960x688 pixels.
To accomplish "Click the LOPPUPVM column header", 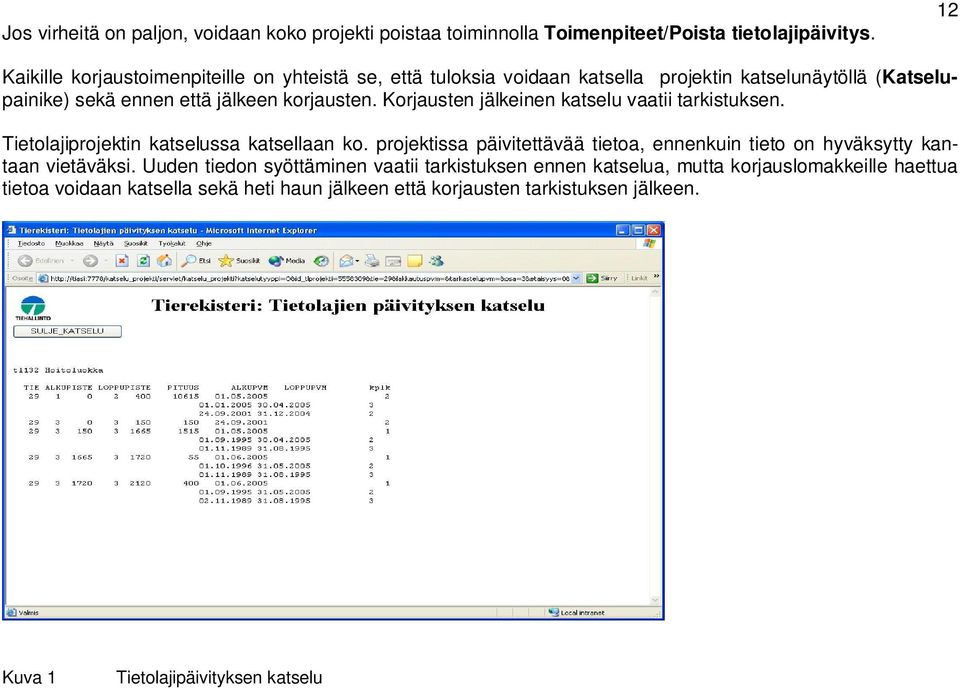I will click(x=306, y=387).
